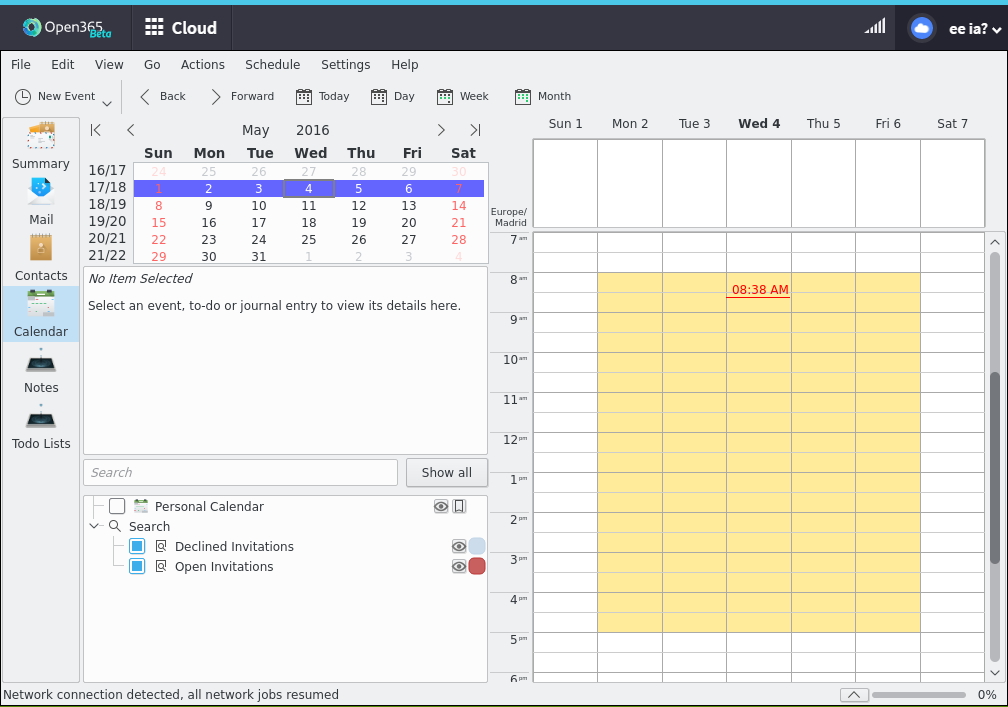Screen dimensions: 1008x707
Task: Go Forward in the calendar toolbar
Action: [242, 96]
